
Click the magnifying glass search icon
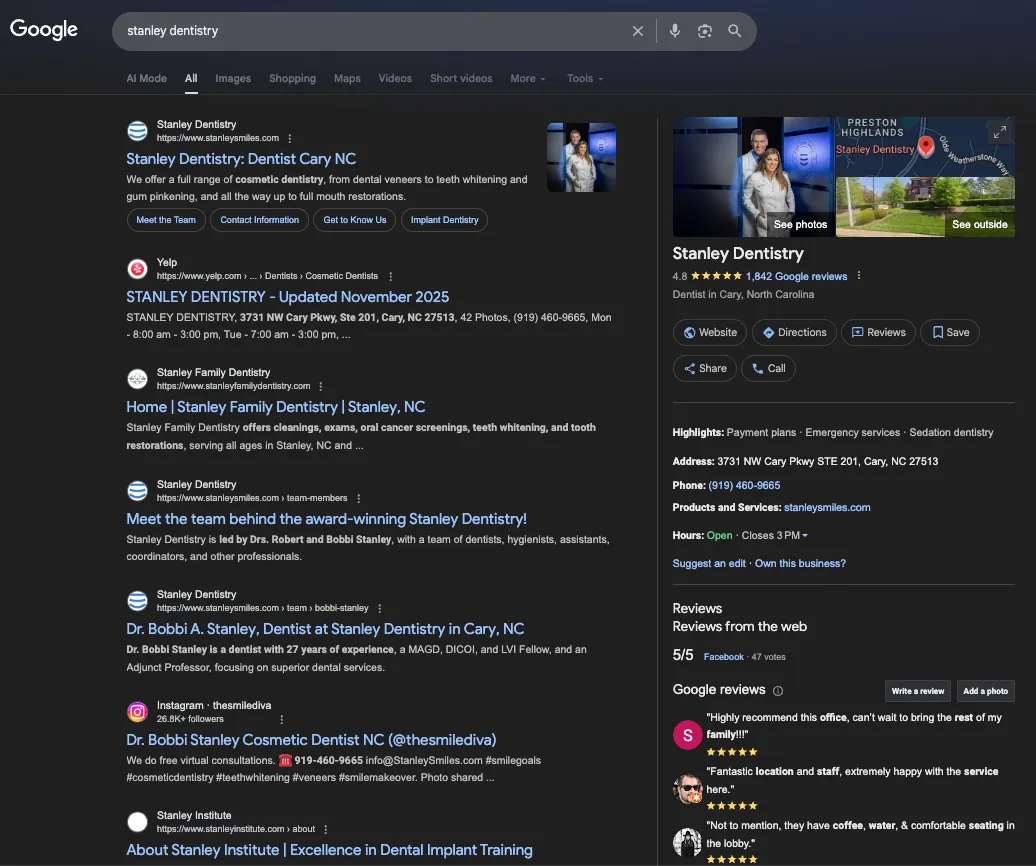735,31
